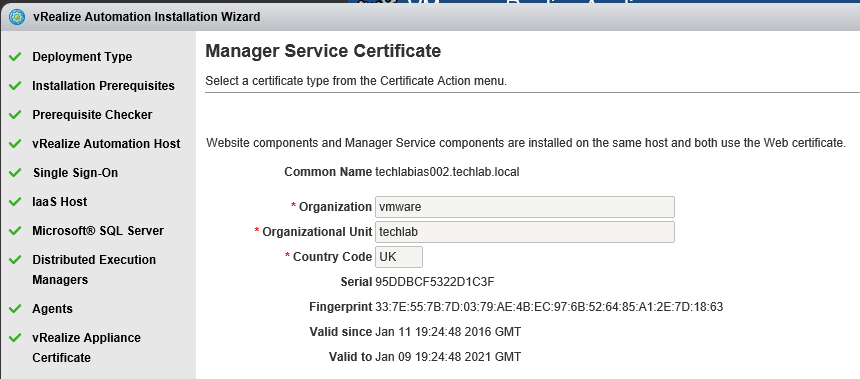Image resolution: width=860 pixels, height=379 pixels.
Task: Click the Organization field label
Action: tap(335, 207)
